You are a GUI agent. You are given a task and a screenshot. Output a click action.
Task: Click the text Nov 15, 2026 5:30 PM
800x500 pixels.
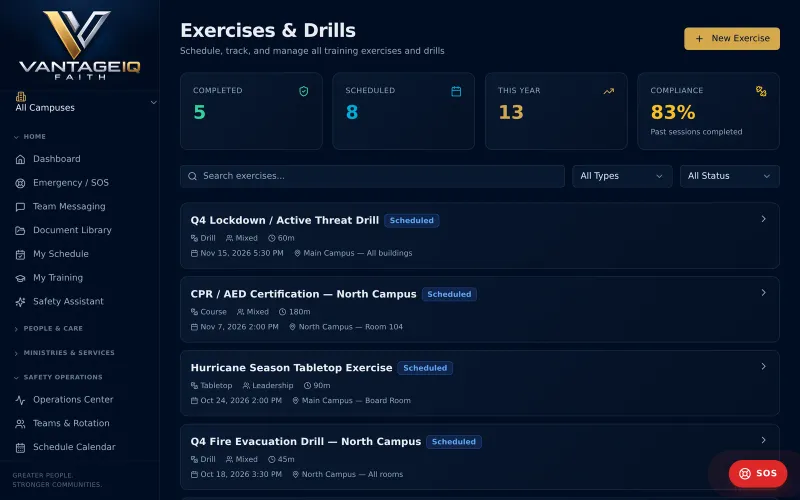coord(242,253)
